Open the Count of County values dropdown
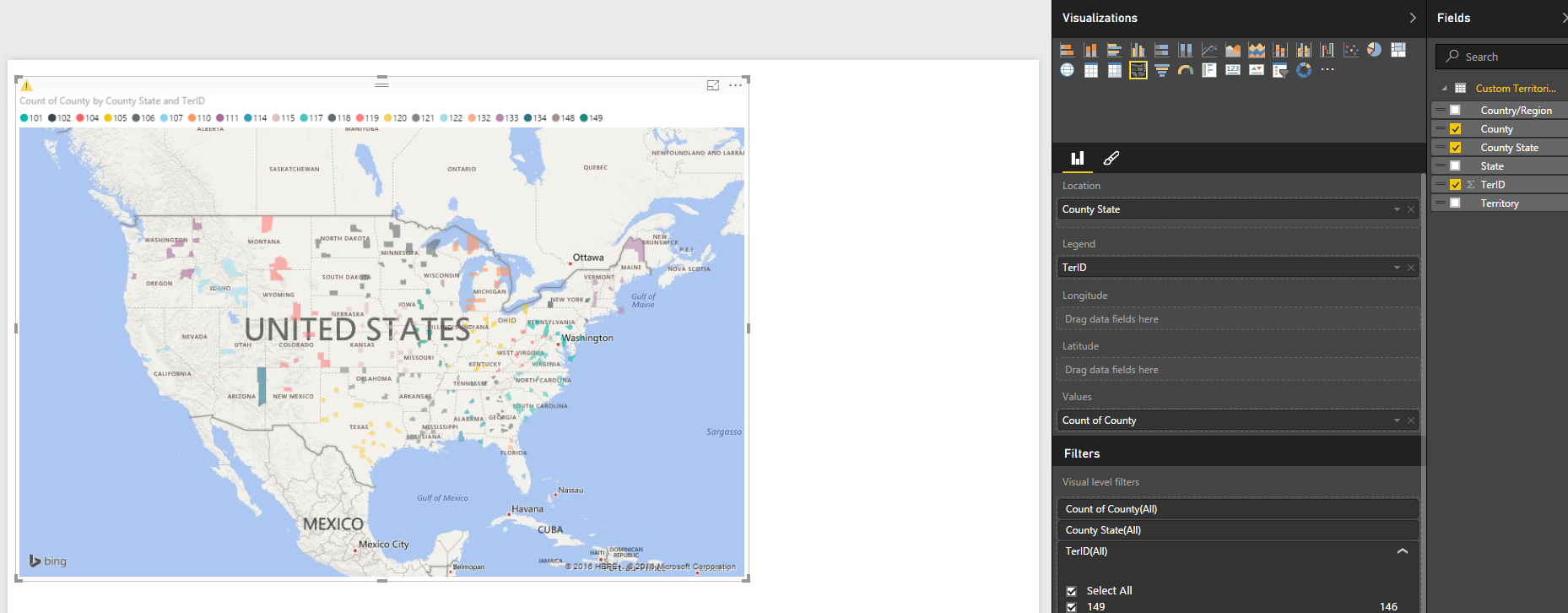The image size is (1568, 613). [x=1397, y=420]
